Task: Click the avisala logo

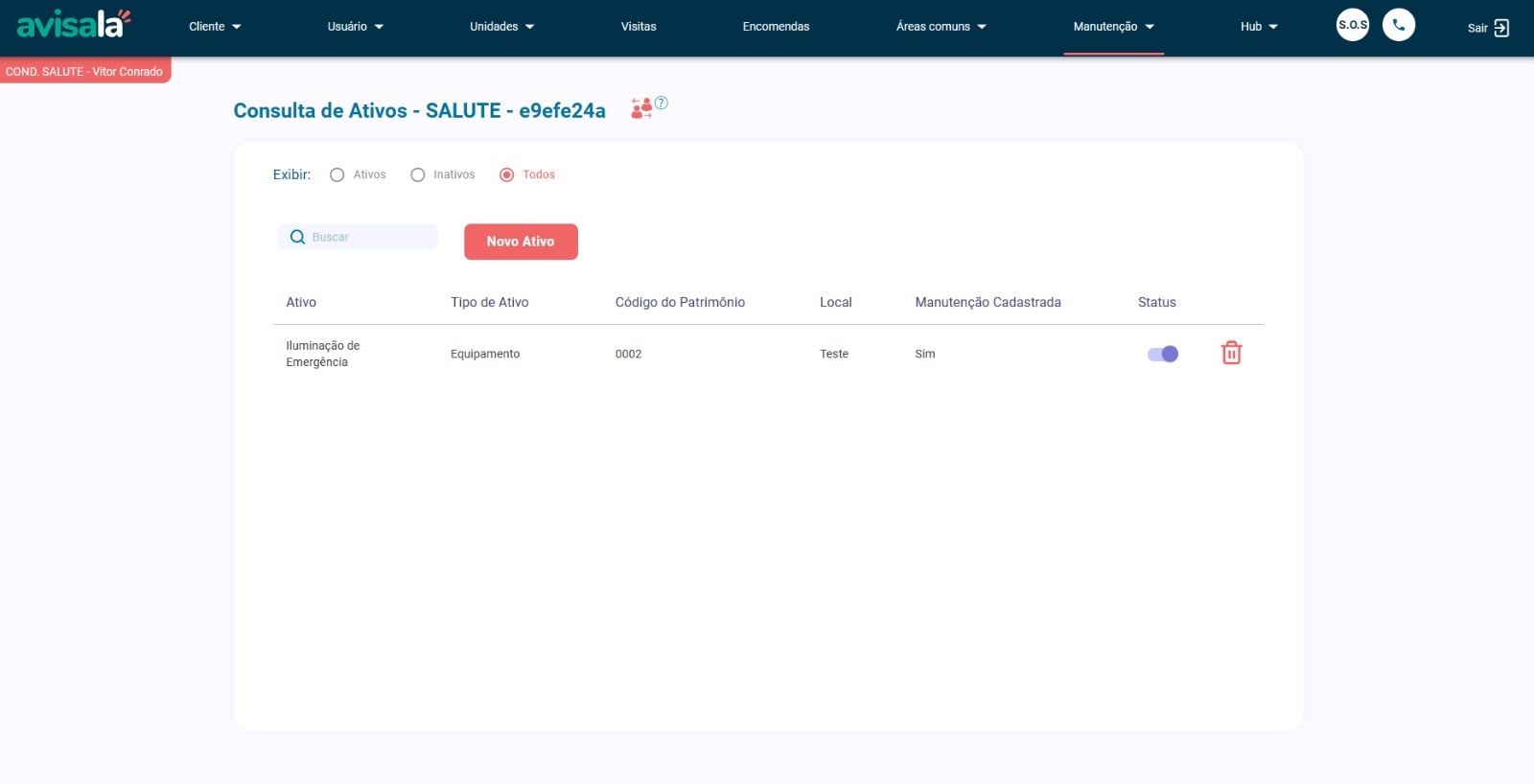Action: click(x=74, y=24)
